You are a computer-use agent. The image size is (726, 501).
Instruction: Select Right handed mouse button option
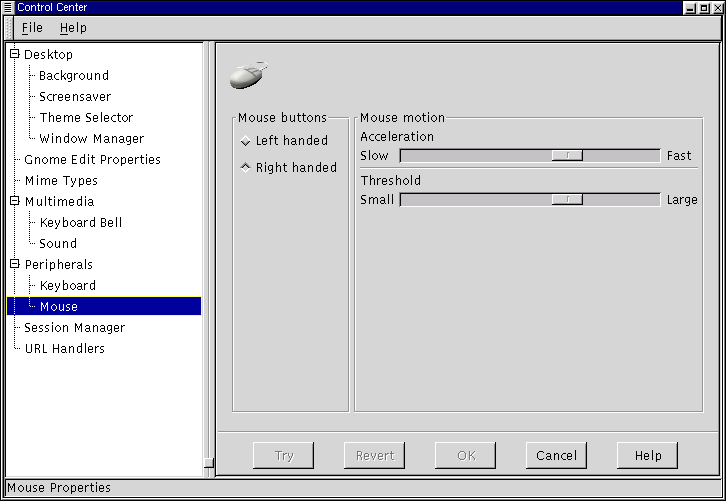pyautogui.click(x=246, y=168)
